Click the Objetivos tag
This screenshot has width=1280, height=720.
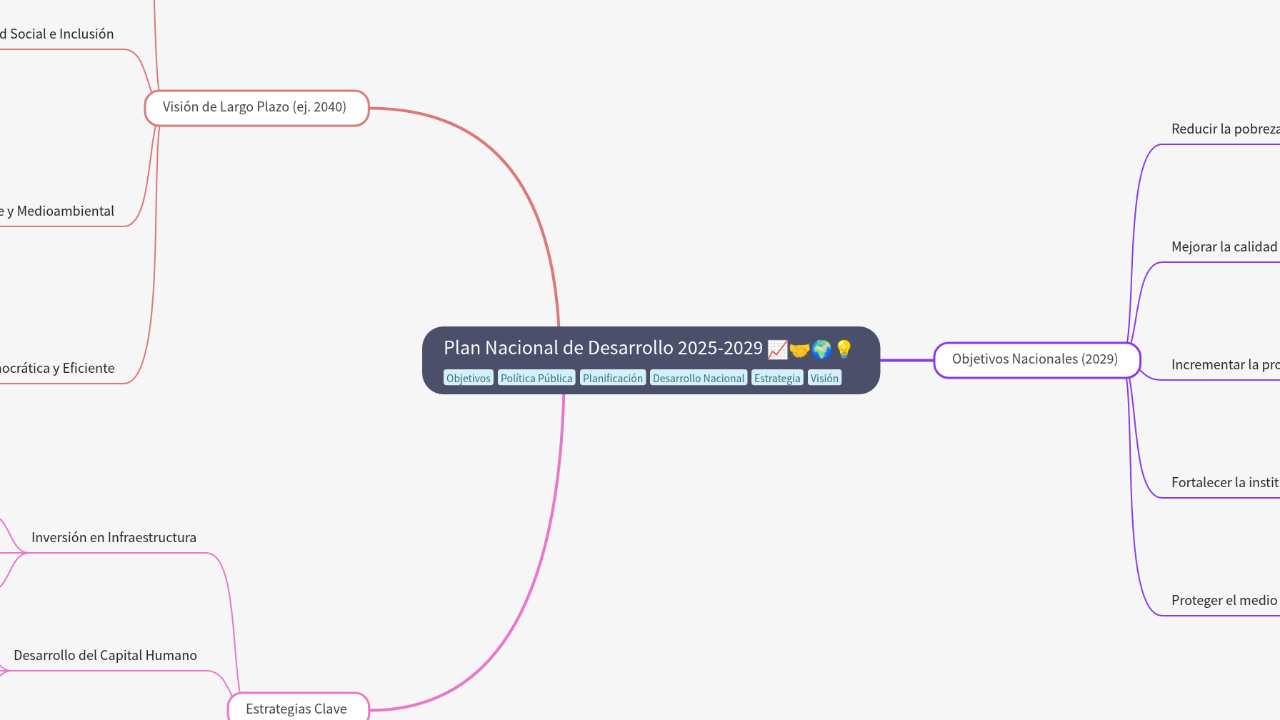coord(468,378)
